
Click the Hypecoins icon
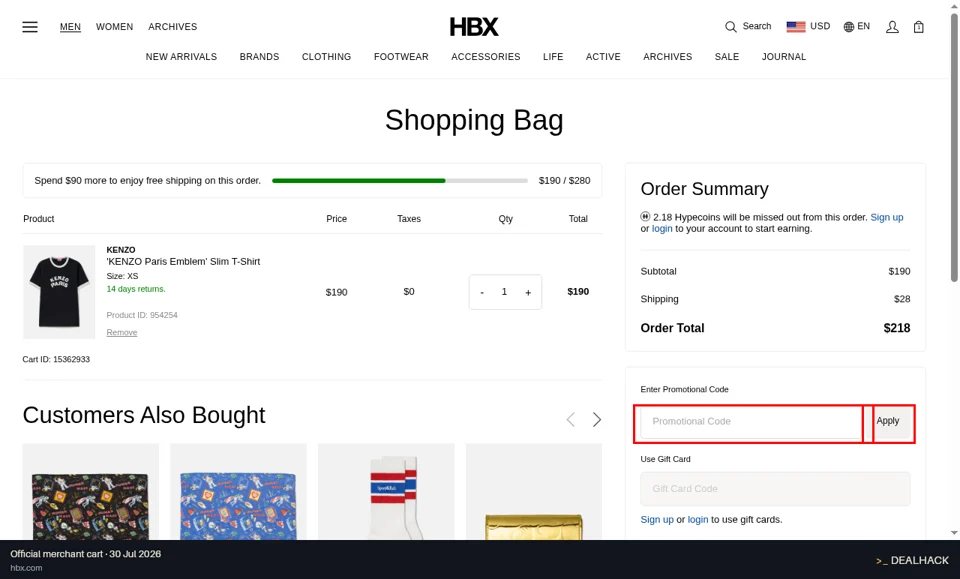[x=645, y=217]
